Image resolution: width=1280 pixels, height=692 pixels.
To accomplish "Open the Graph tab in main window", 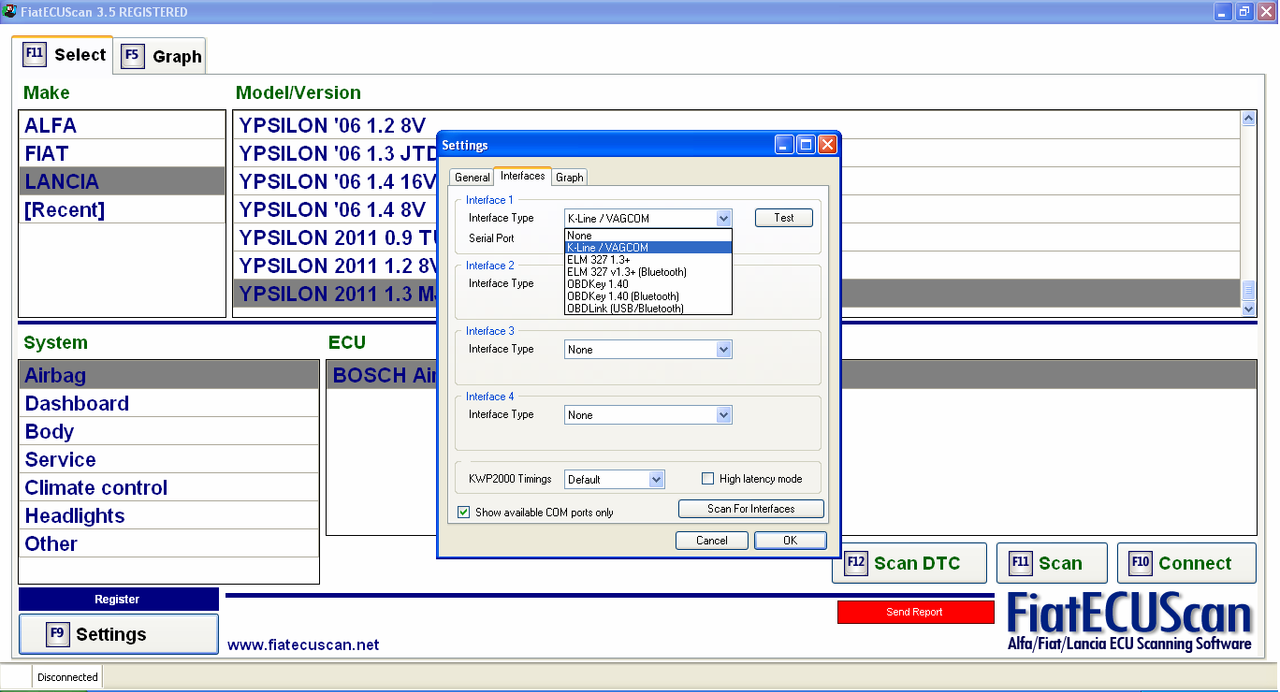I will (161, 56).
